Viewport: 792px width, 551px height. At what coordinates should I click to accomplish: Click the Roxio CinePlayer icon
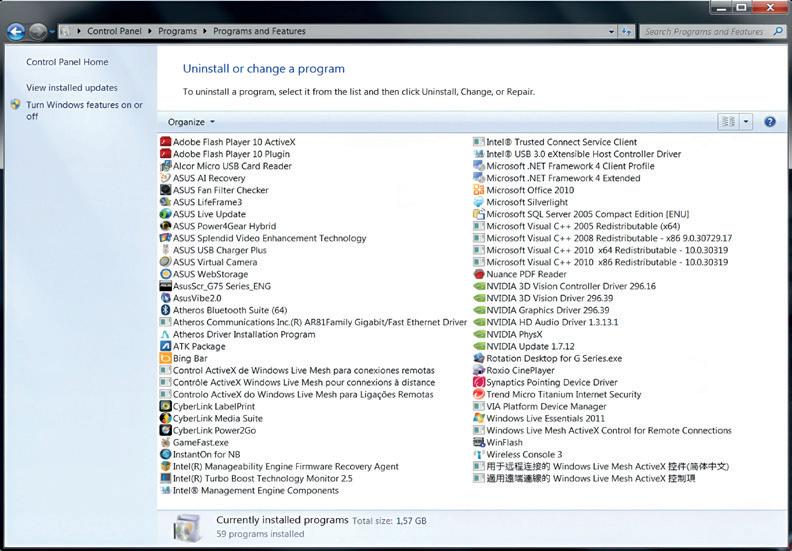coord(478,370)
